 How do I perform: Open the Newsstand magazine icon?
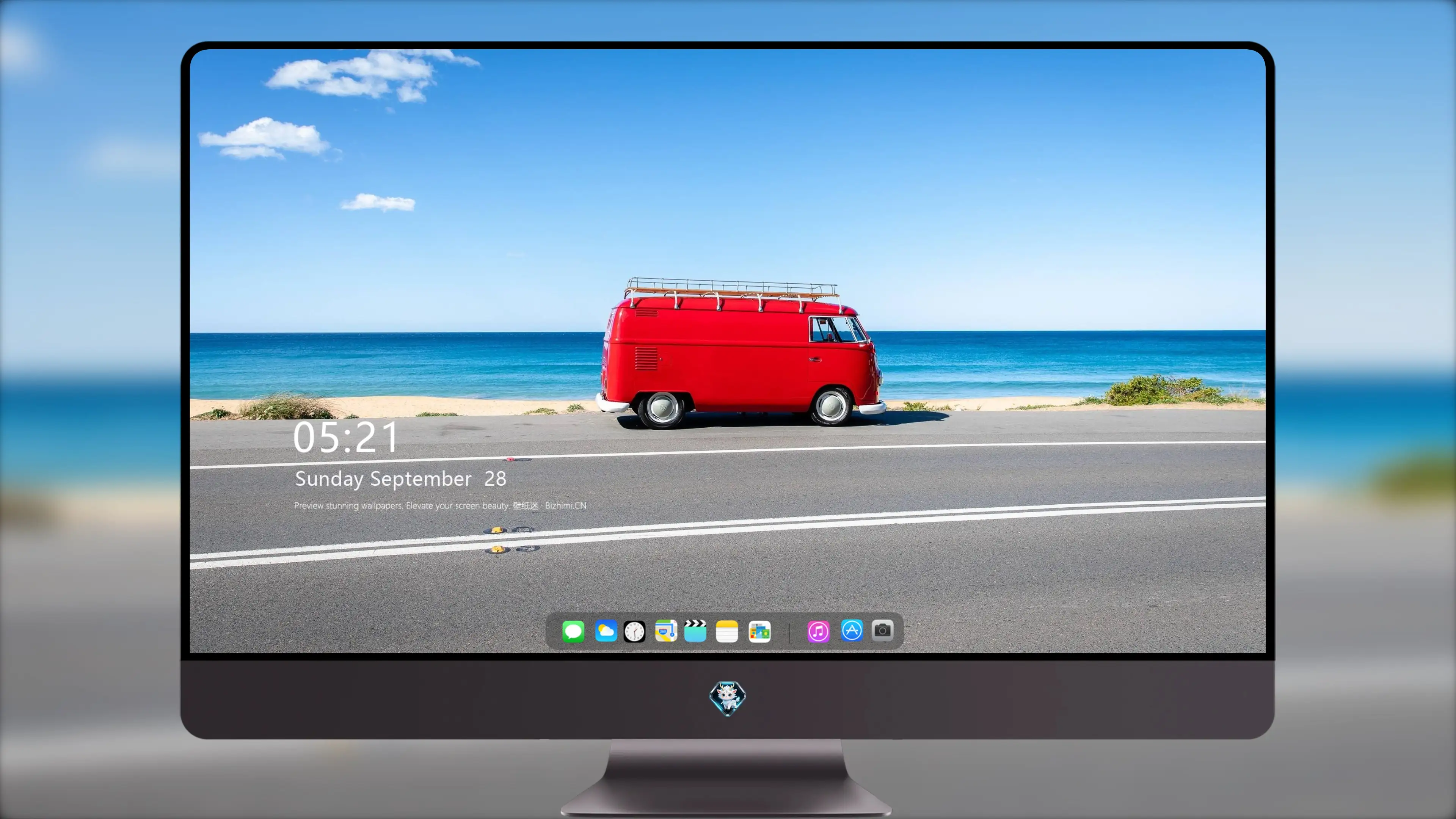click(x=759, y=632)
